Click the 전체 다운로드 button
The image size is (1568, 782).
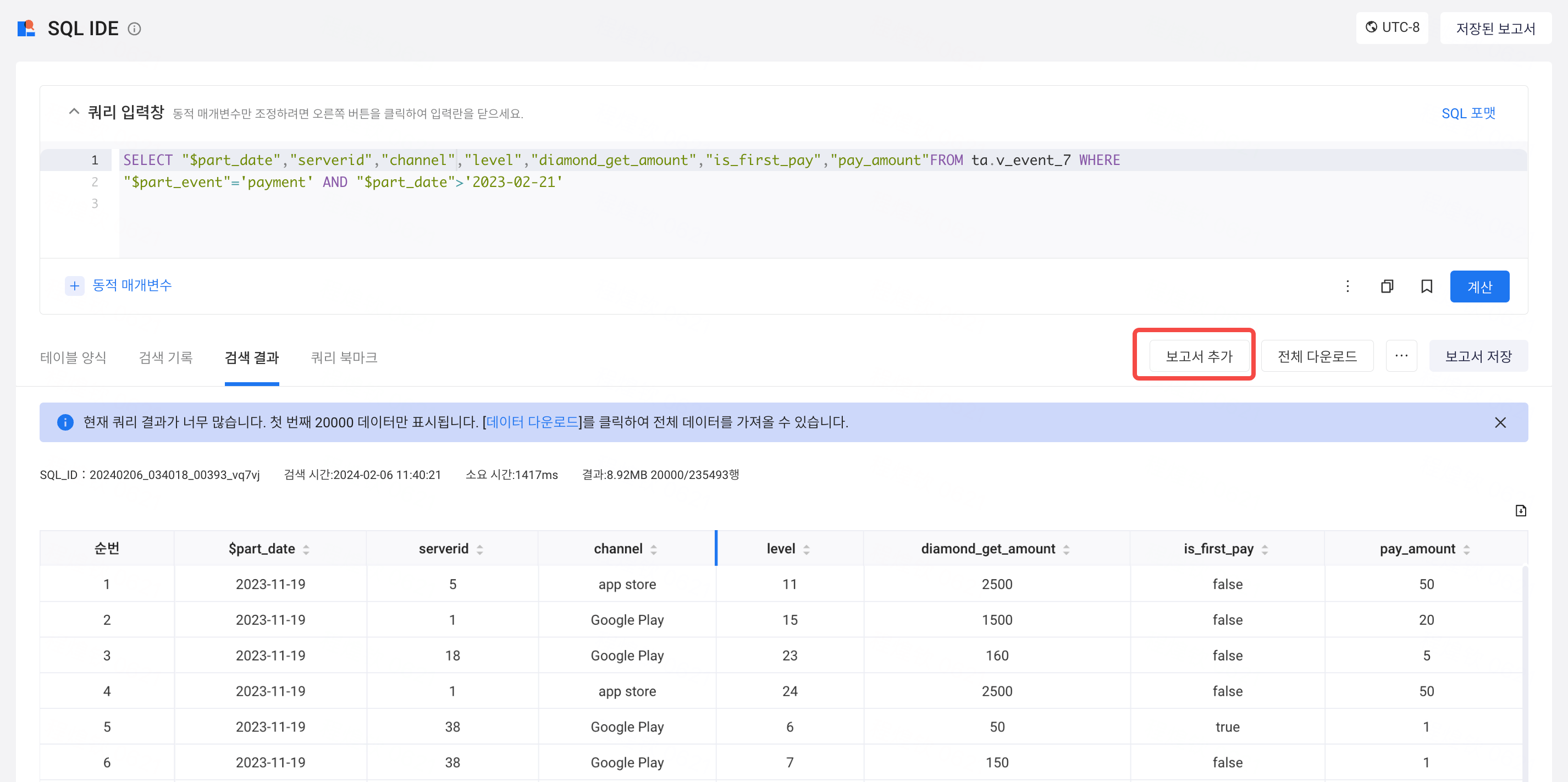point(1317,356)
